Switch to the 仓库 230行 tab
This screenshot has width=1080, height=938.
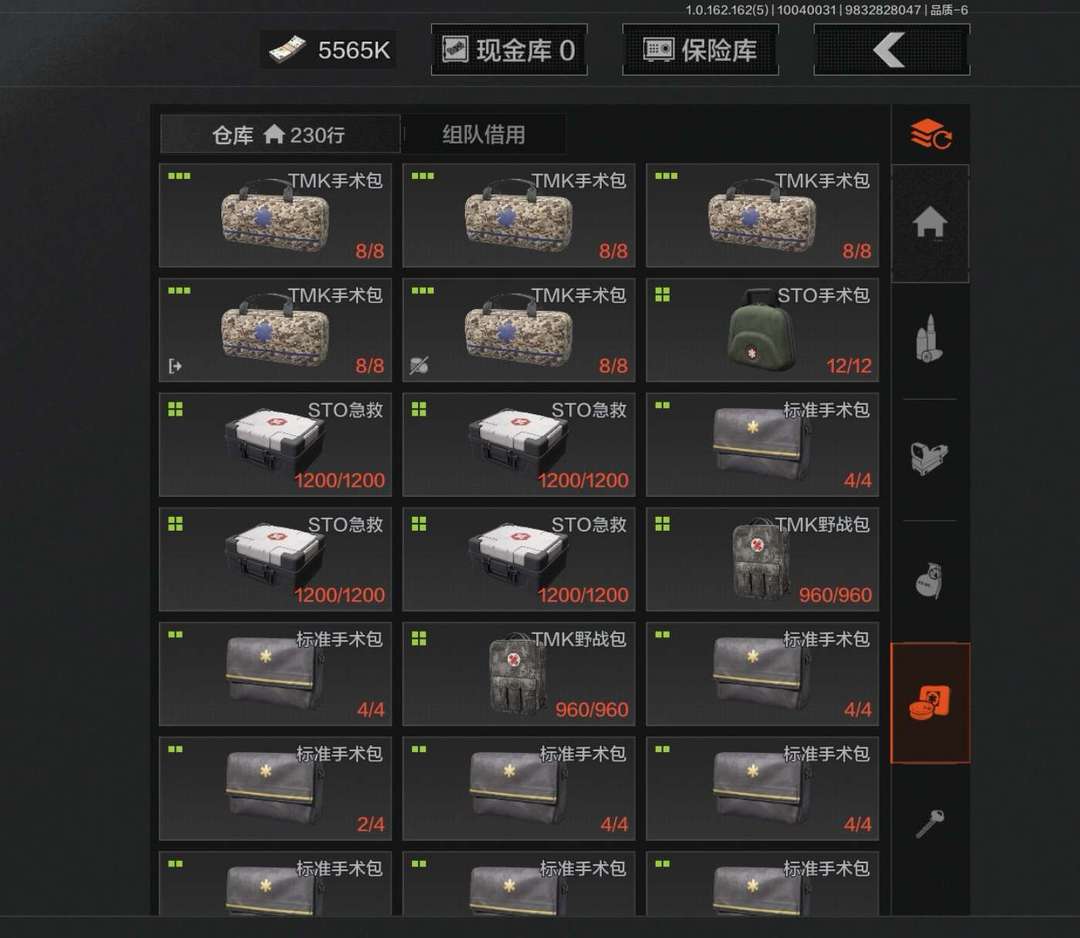click(280, 134)
